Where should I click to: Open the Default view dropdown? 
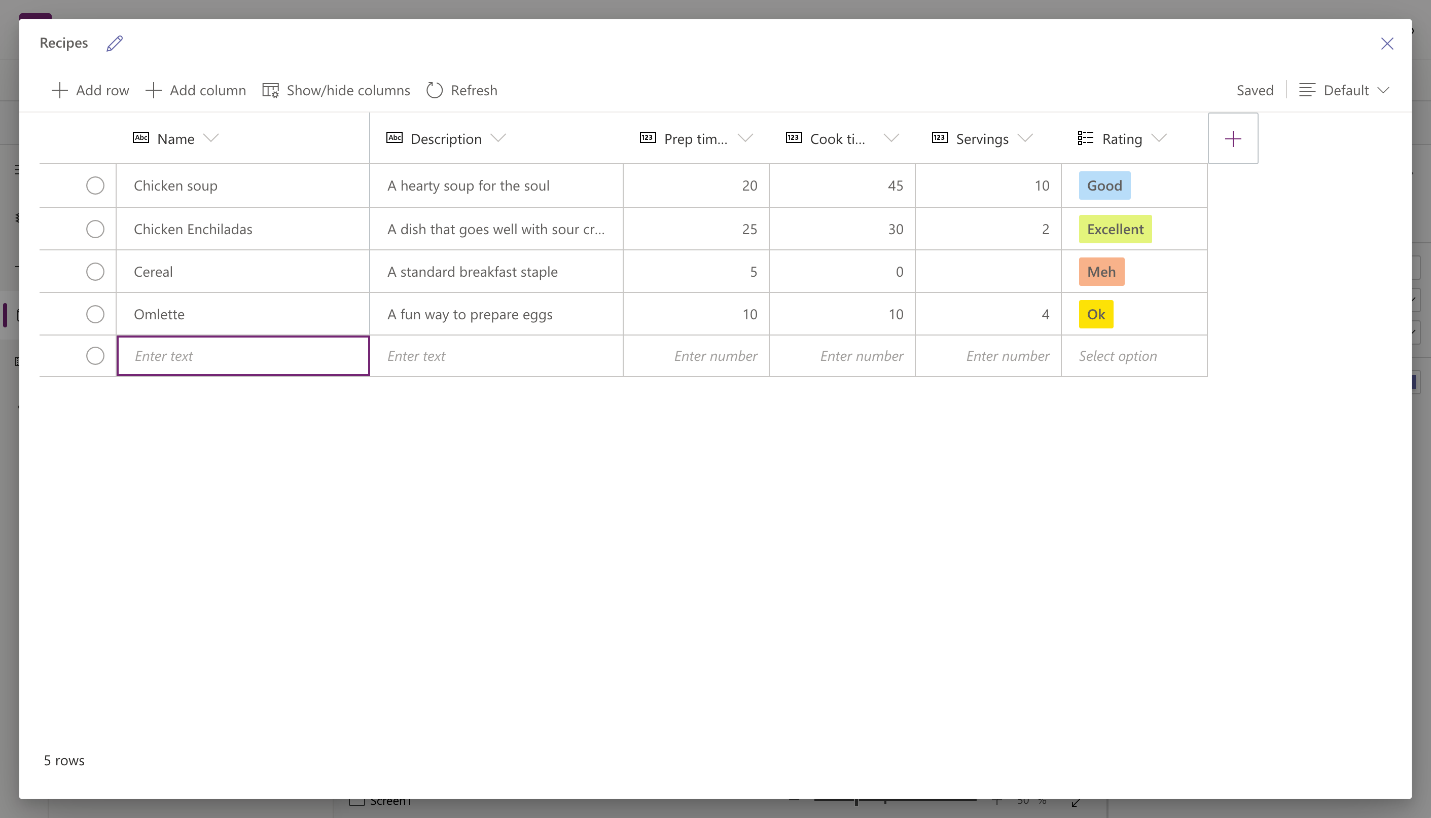click(1345, 90)
